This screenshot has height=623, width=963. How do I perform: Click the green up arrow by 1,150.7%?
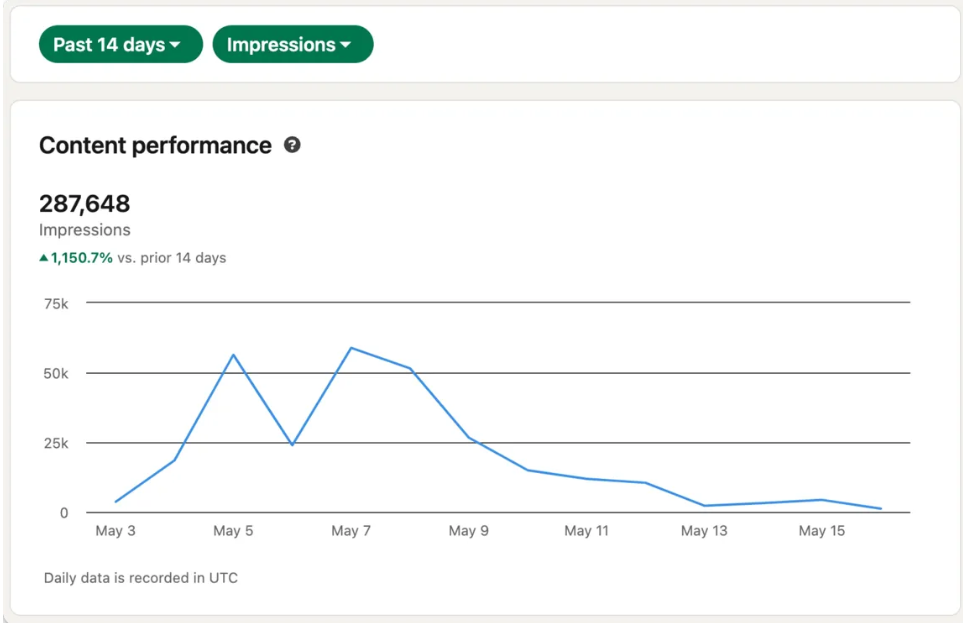[44, 258]
